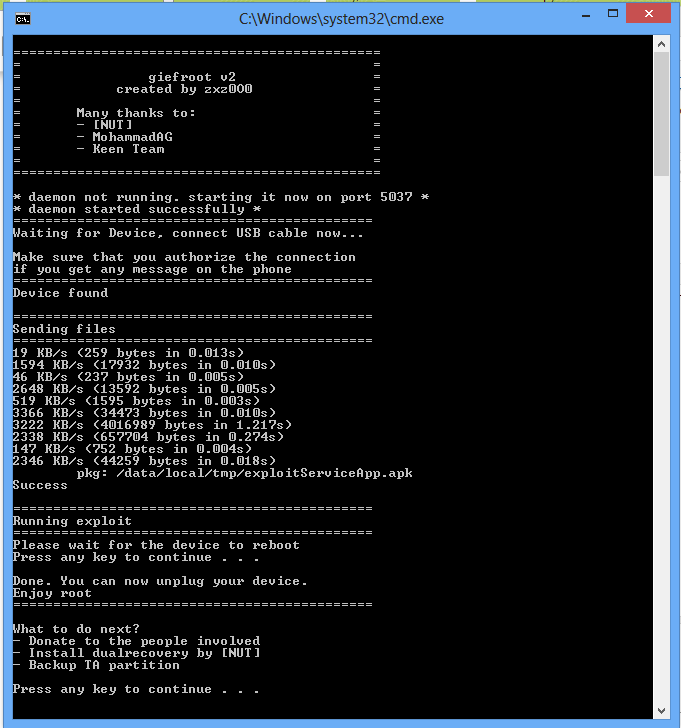Click the 'Running exploit' heading line
This screenshot has height=728, width=681.
[x=72, y=521]
